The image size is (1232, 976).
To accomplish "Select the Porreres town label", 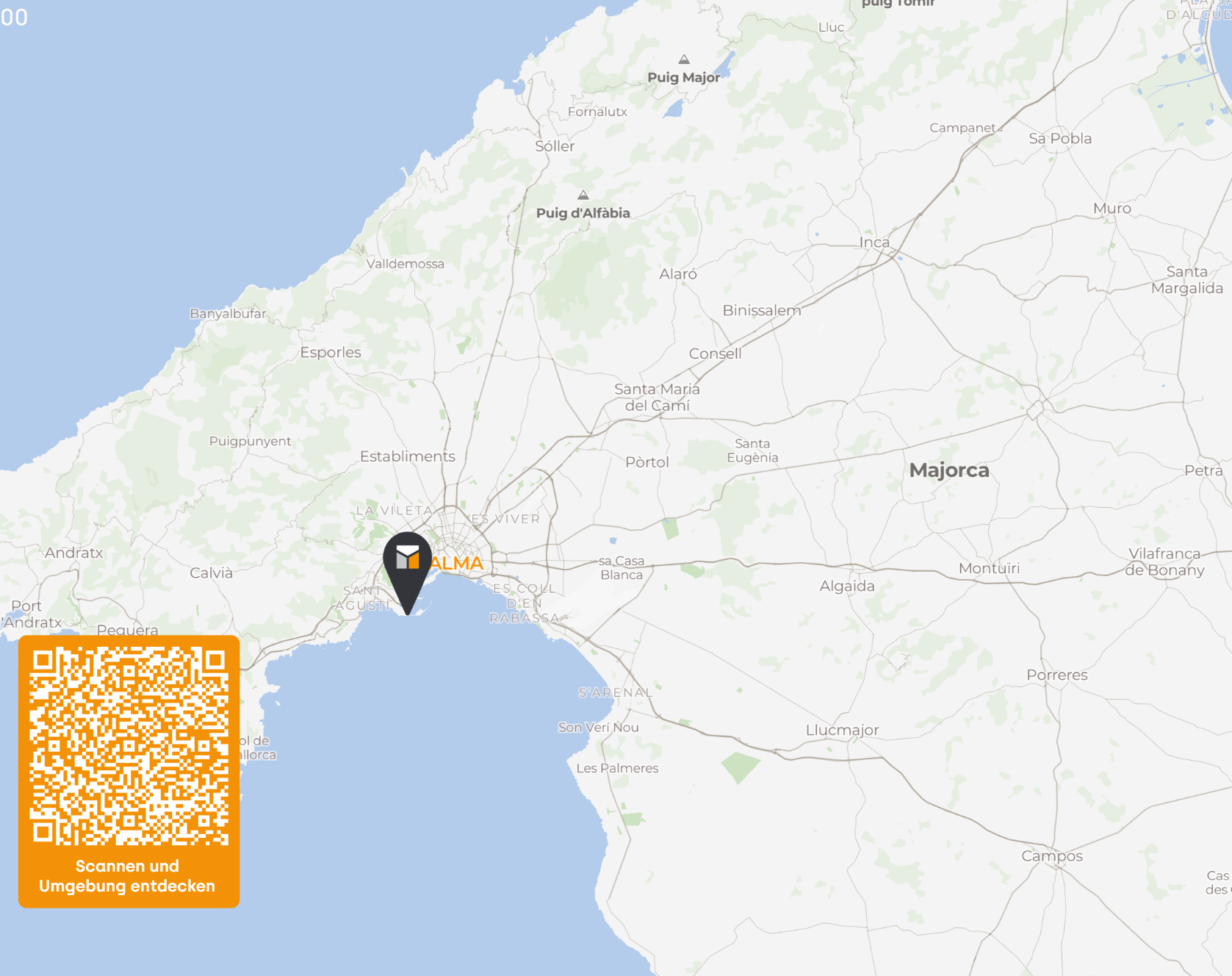I will pos(1057,675).
